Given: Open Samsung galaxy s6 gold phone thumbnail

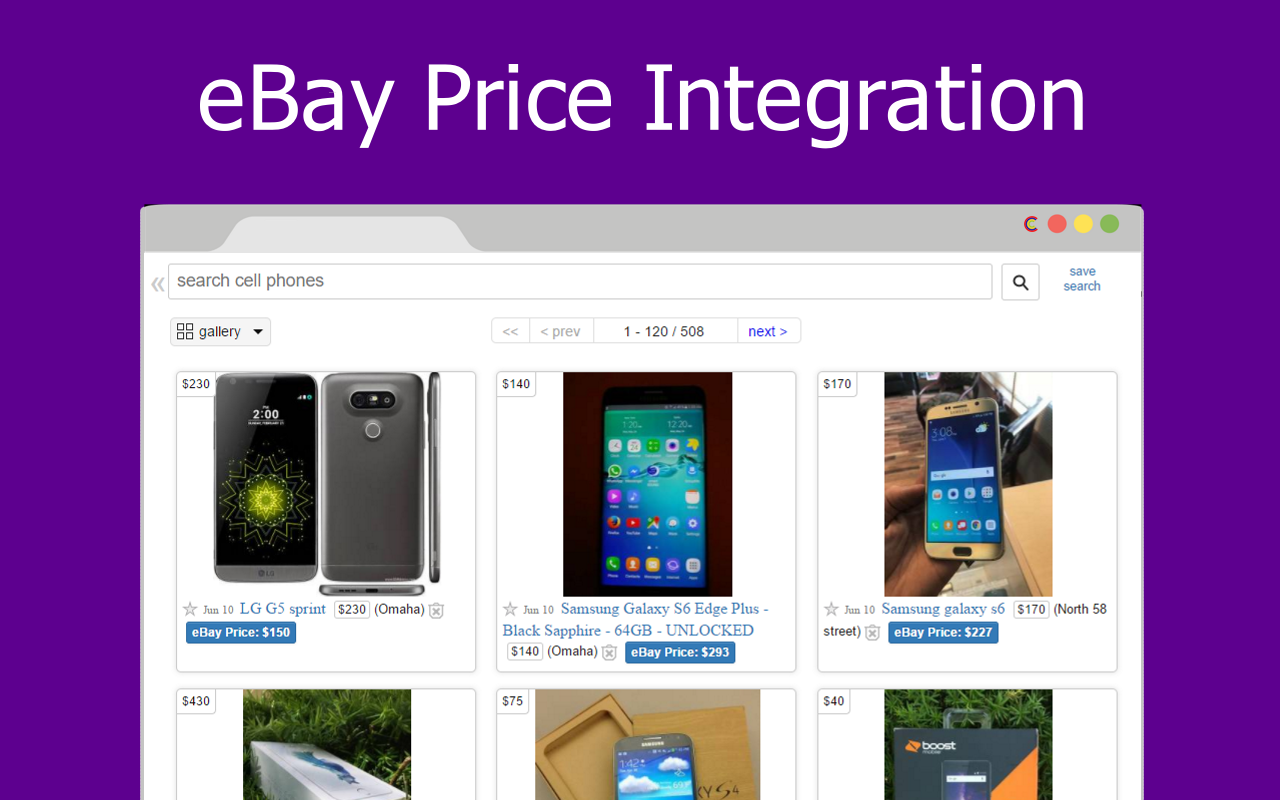Looking at the screenshot, I should (968, 485).
